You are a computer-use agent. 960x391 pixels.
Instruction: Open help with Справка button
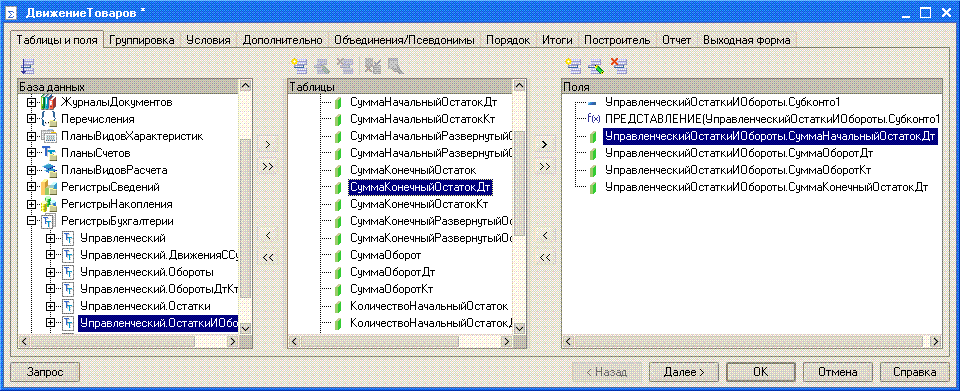(x=915, y=371)
